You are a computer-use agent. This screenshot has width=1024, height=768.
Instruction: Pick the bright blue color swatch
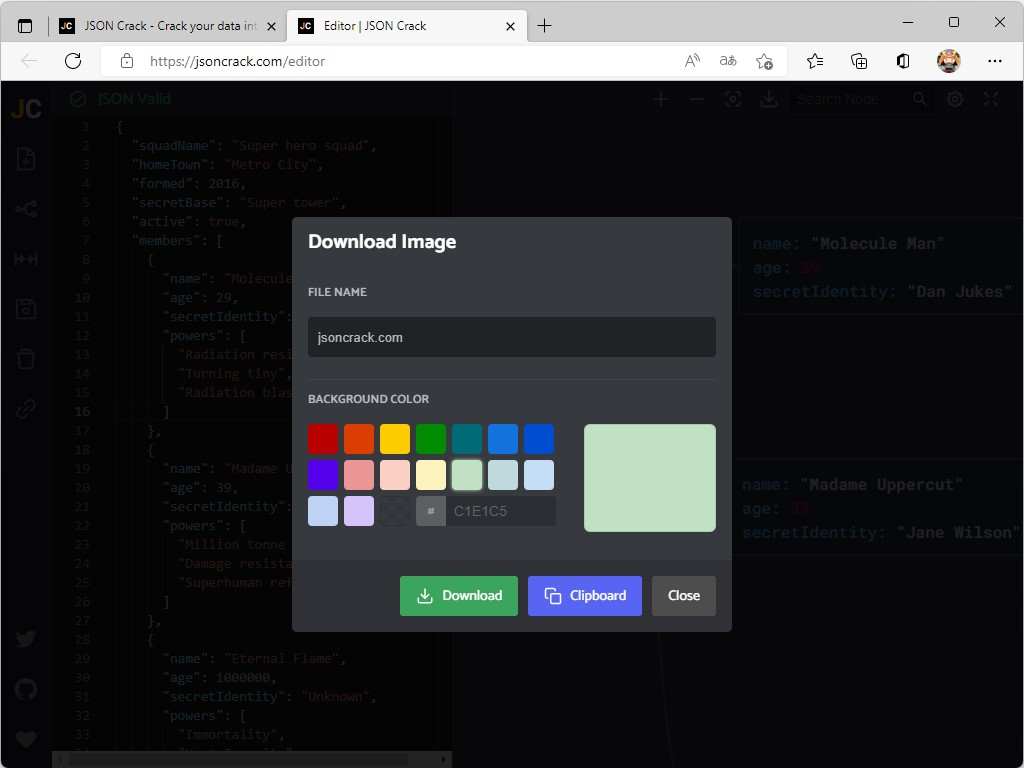click(x=503, y=439)
